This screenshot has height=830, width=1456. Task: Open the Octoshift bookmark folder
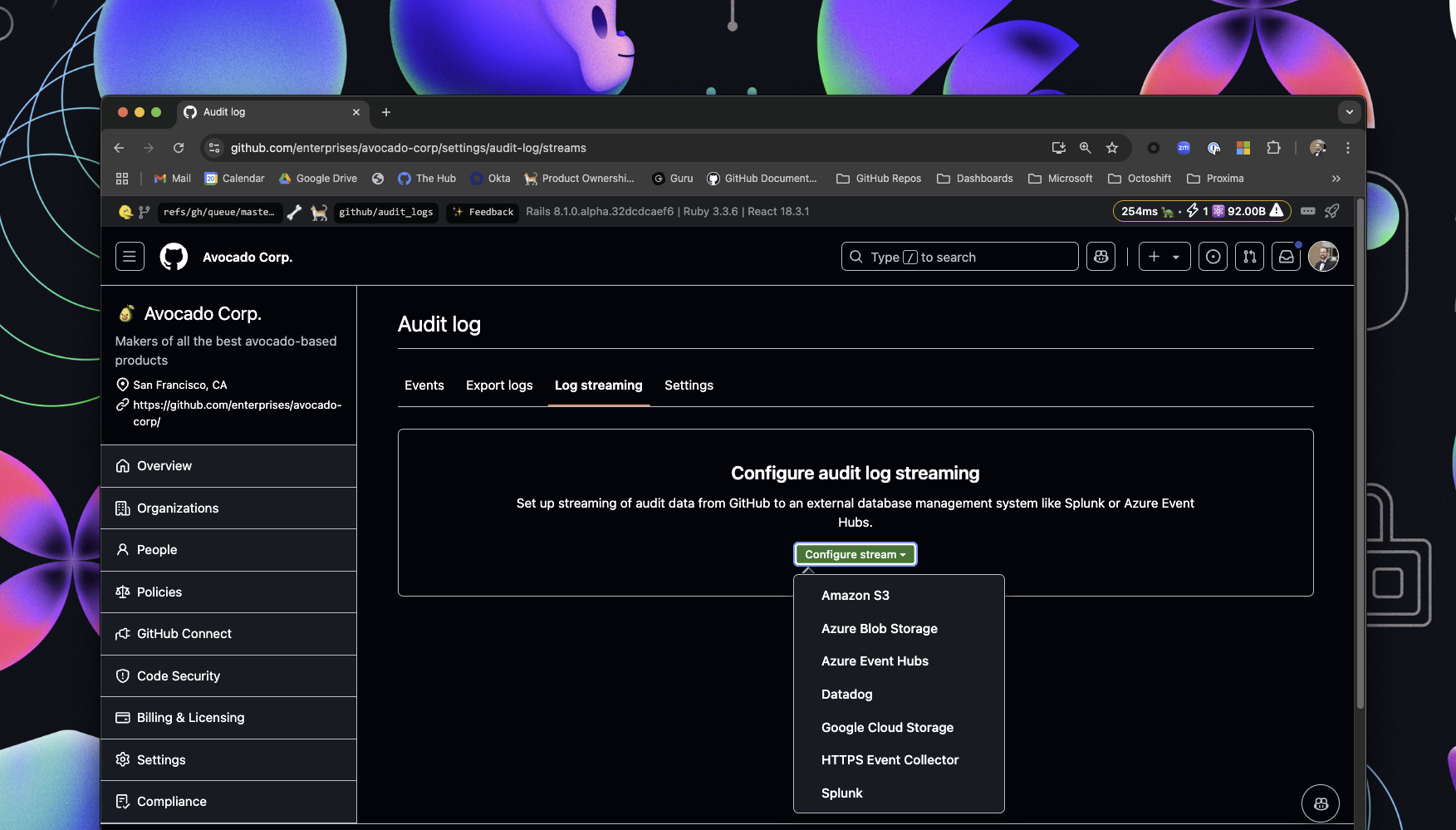(1140, 179)
